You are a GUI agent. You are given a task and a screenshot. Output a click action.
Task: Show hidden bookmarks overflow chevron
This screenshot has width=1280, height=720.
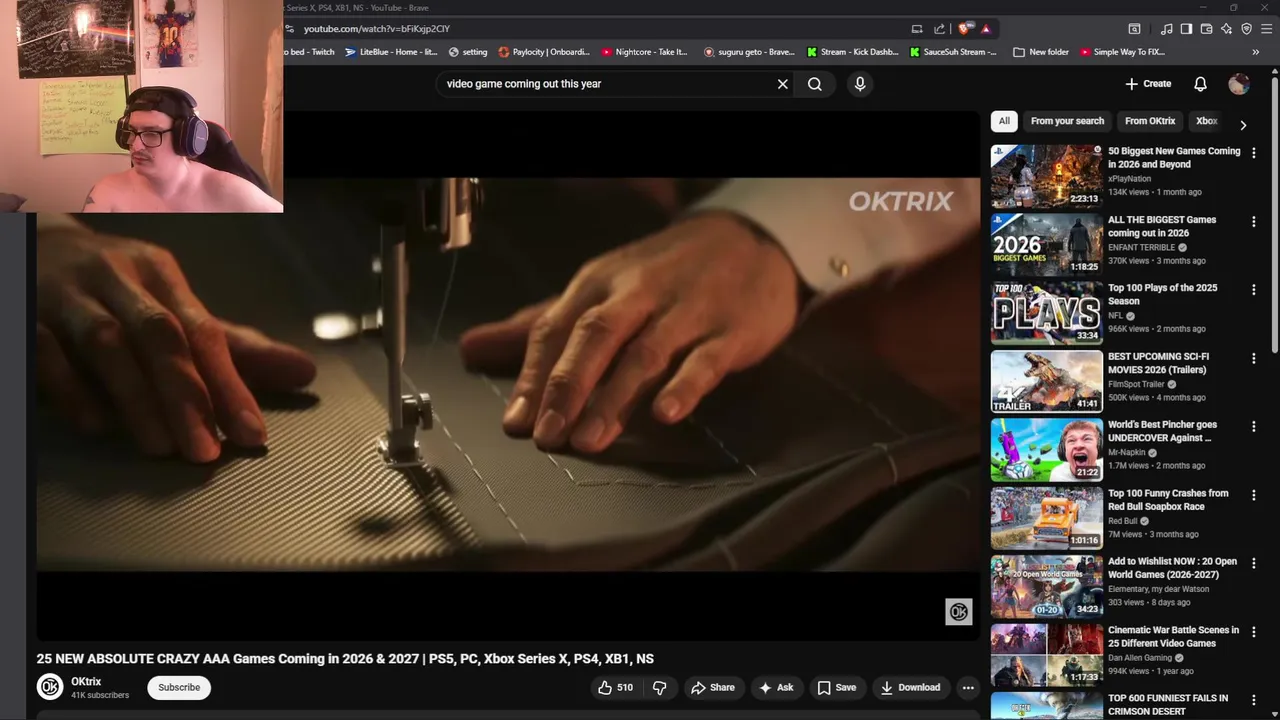(x=1255, y=52)
